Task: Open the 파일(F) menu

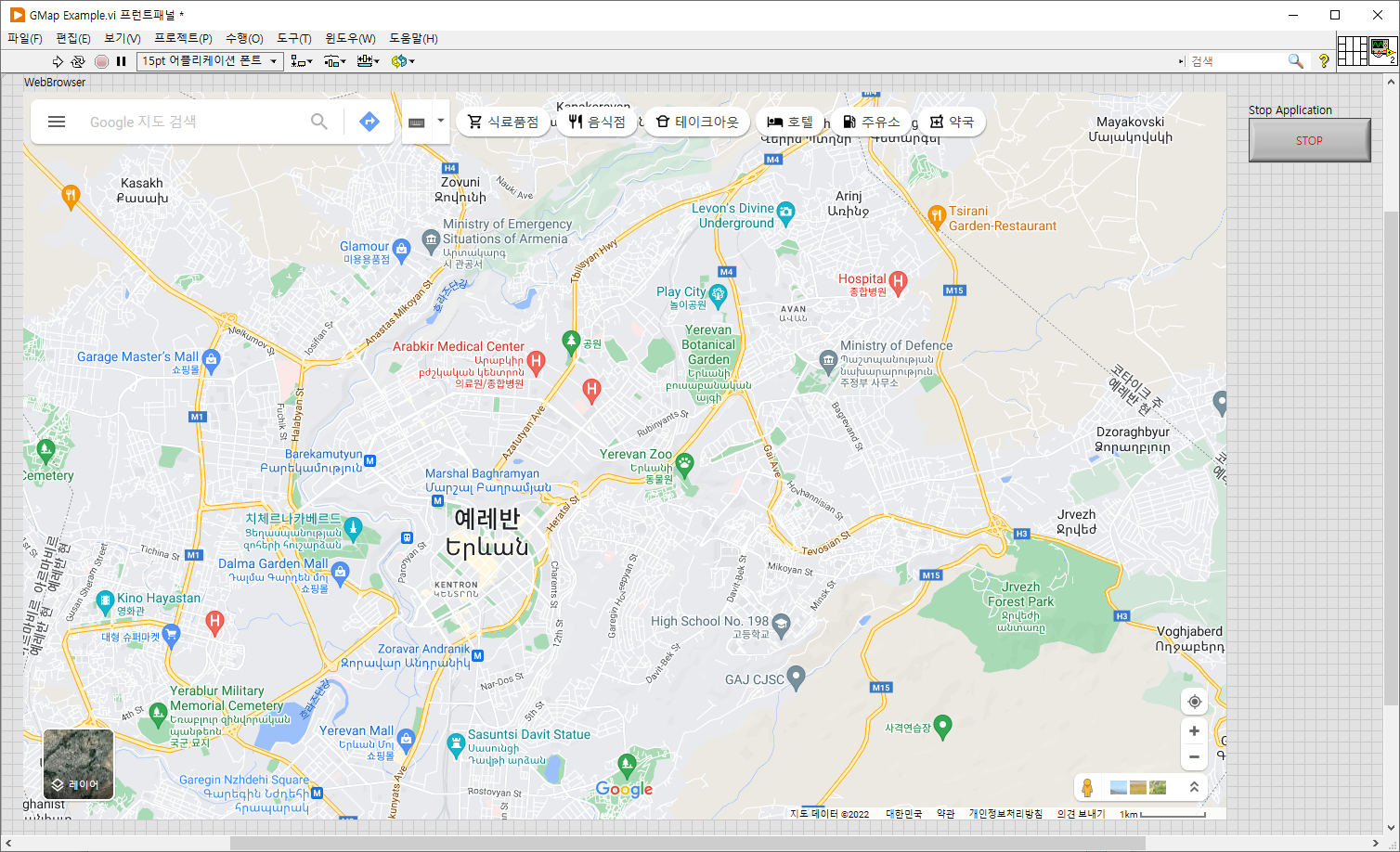Action: coord(25,39)
